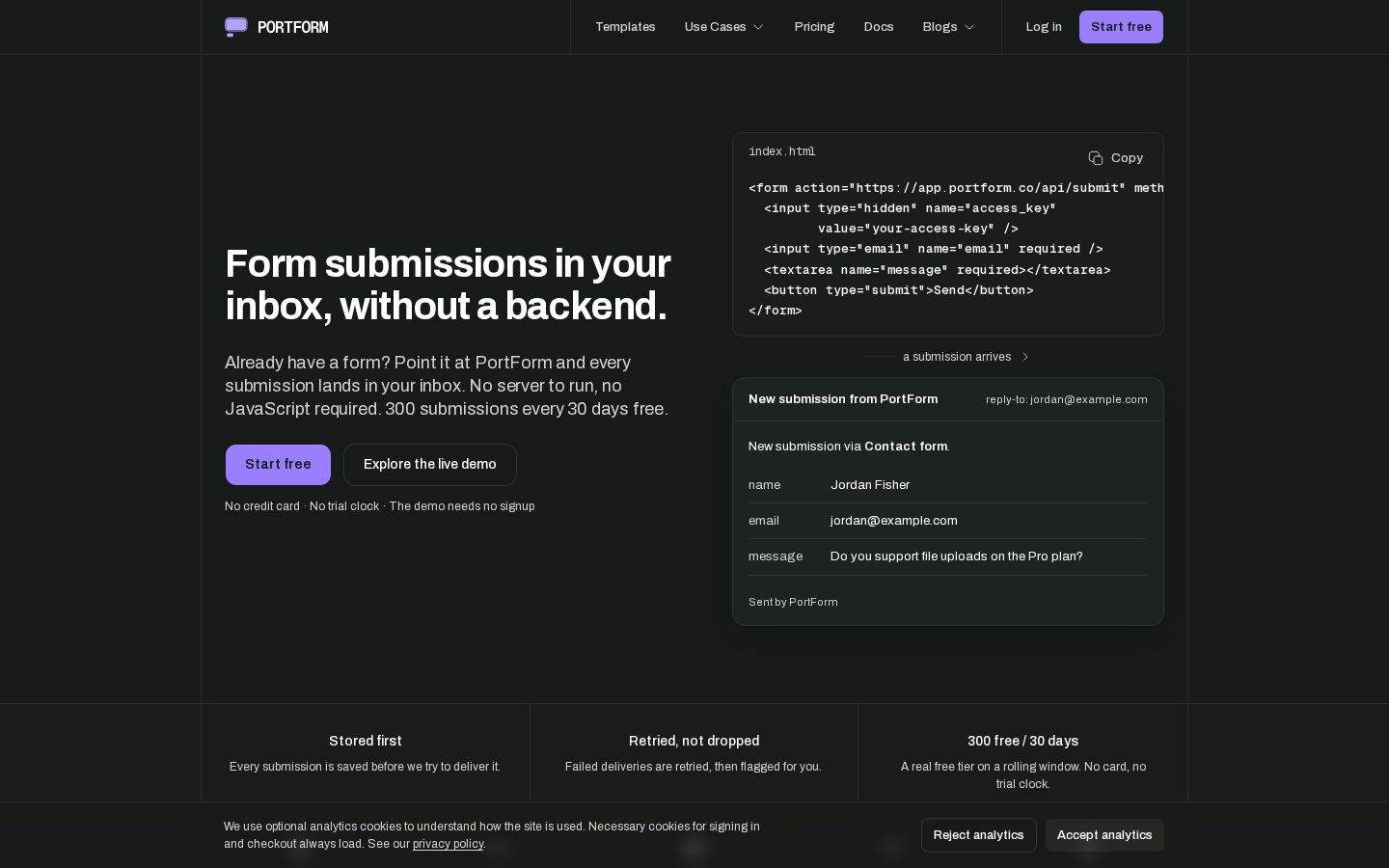Image resolution: width=1389 pixels, height=868 pixels.
Task: Click the arrow beside 'a submission arrives'
Action: click(x=1025, y=357)
